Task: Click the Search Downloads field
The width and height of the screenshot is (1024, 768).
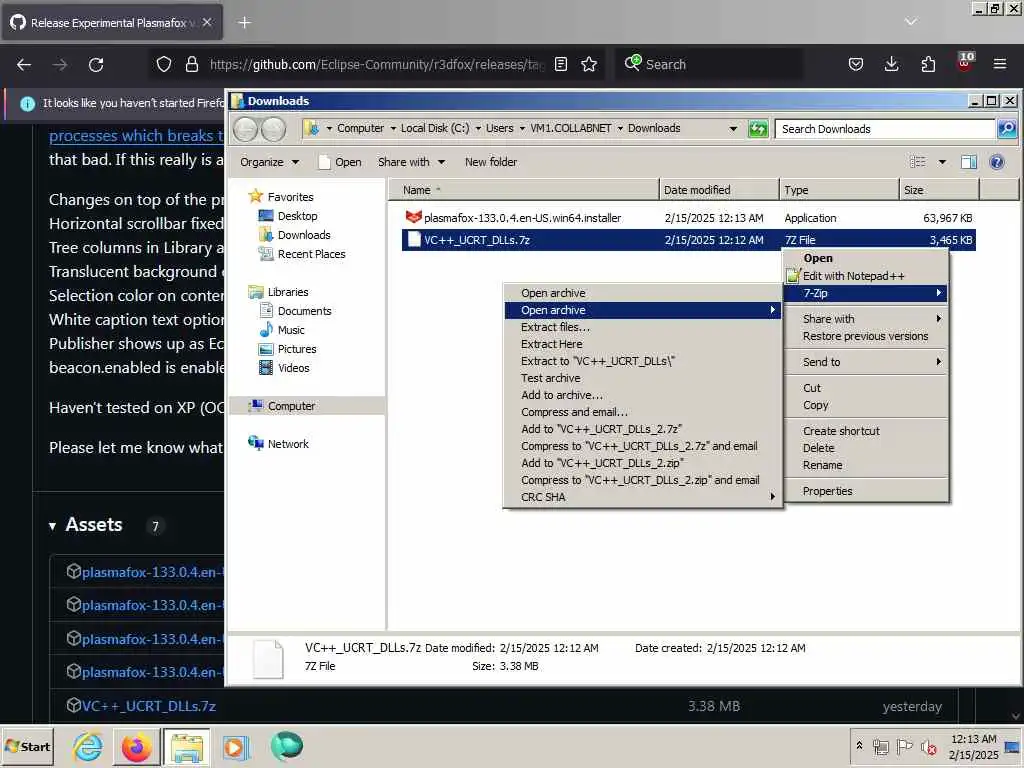Action: tap(885, 129)
